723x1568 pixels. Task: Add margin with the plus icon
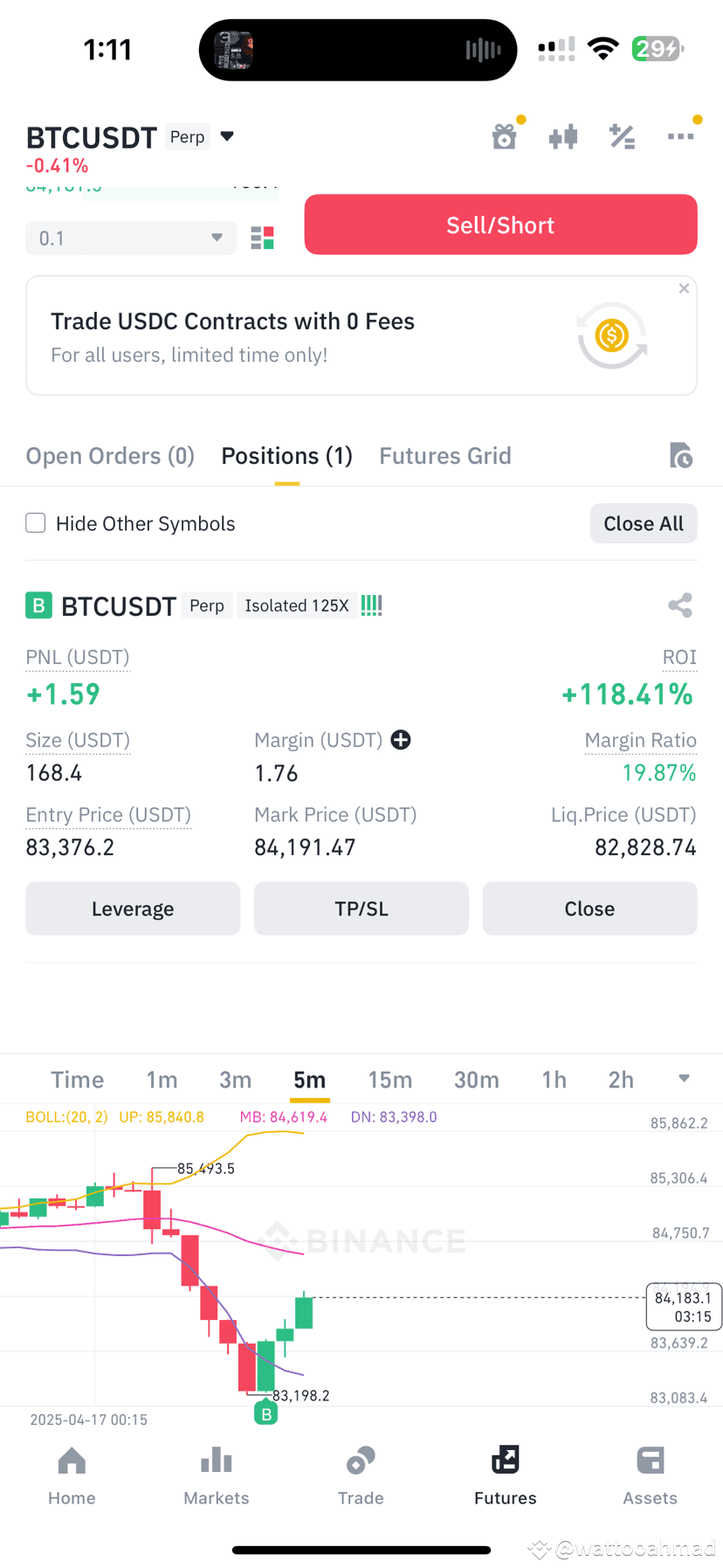401,740
